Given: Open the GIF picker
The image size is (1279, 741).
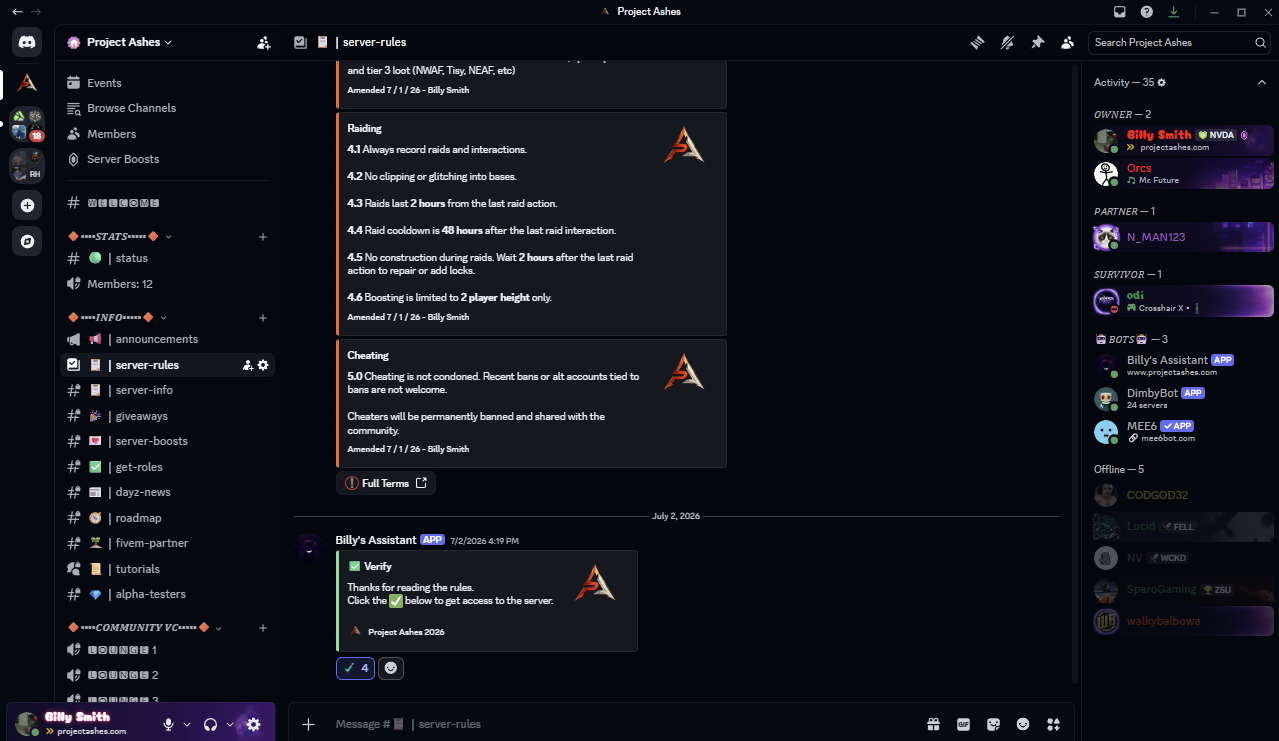Looking at the screenshot, I should coord(963,724).
